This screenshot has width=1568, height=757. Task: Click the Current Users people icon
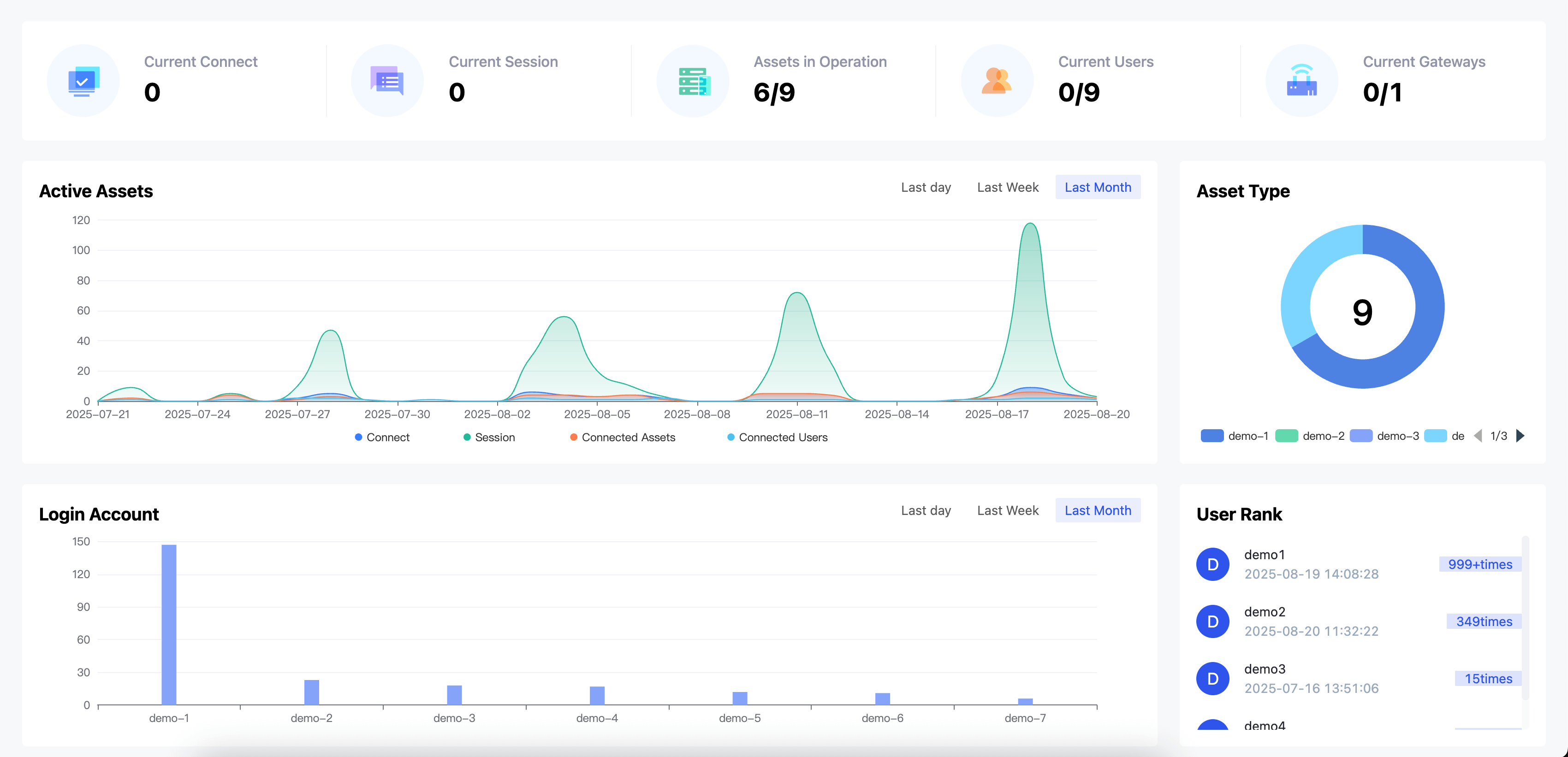pyautogui.click(x=997, y=81)
